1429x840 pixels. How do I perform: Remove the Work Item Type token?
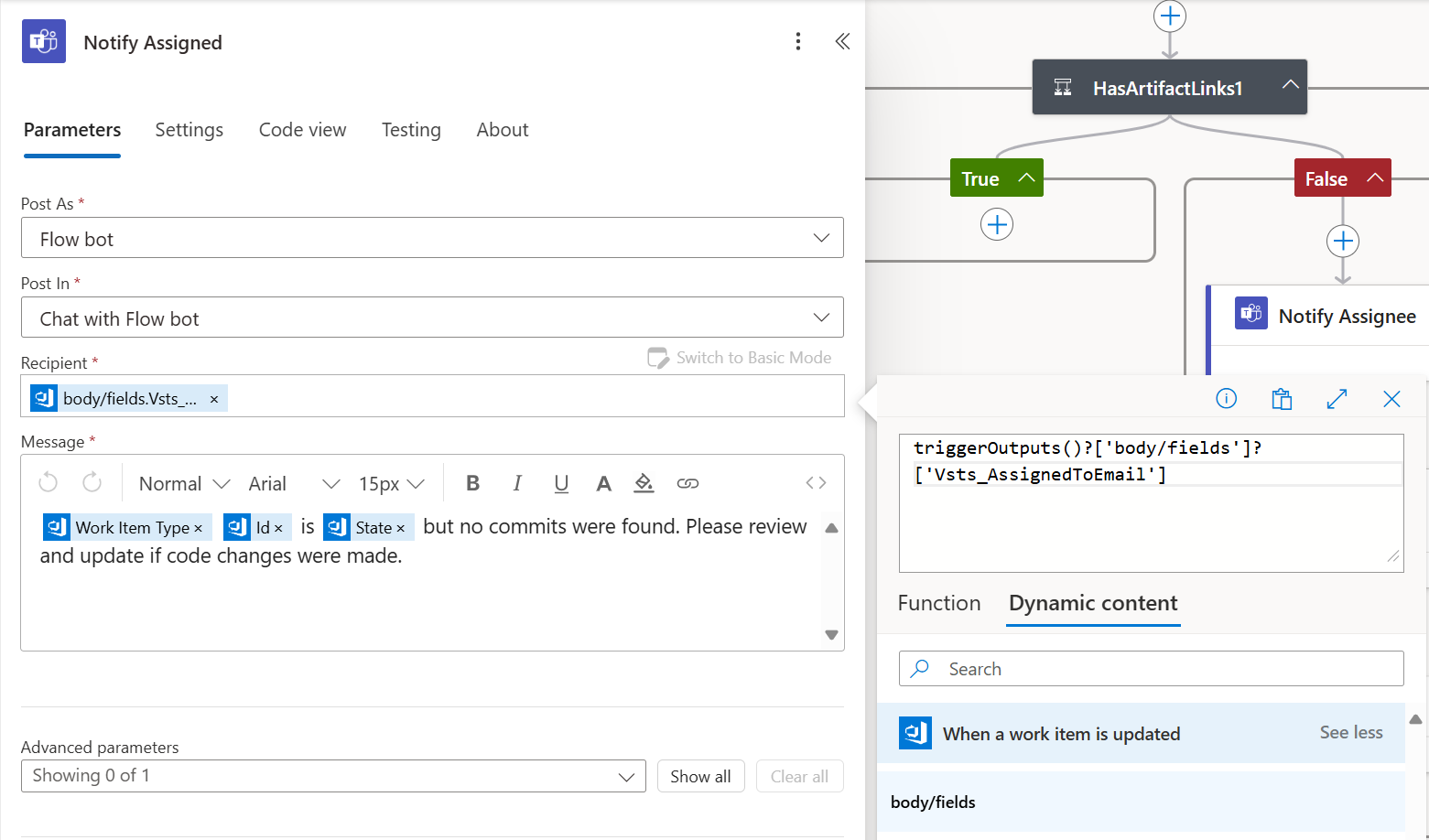tap(198, 528)
